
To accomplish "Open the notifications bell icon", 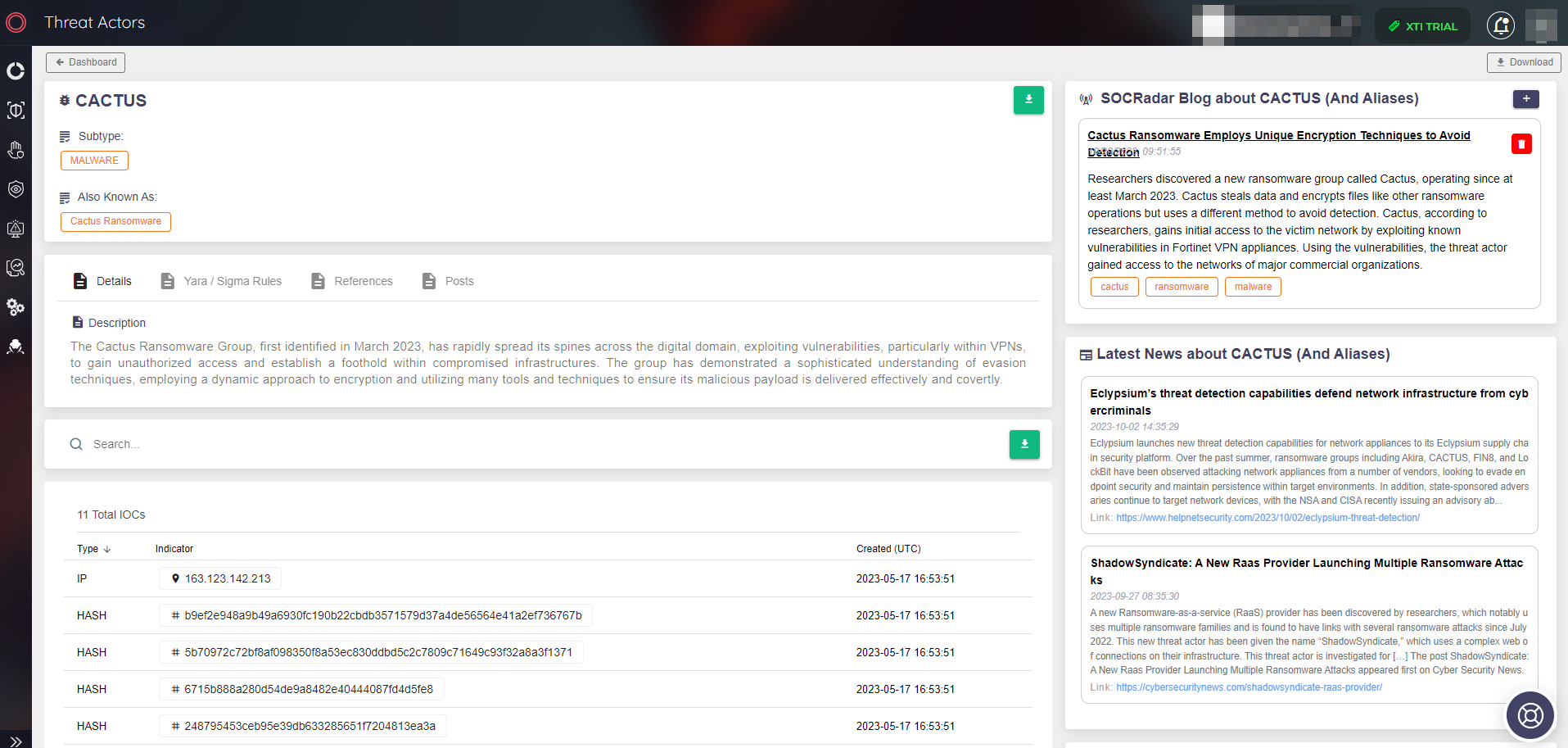I will click(1501, 25).
